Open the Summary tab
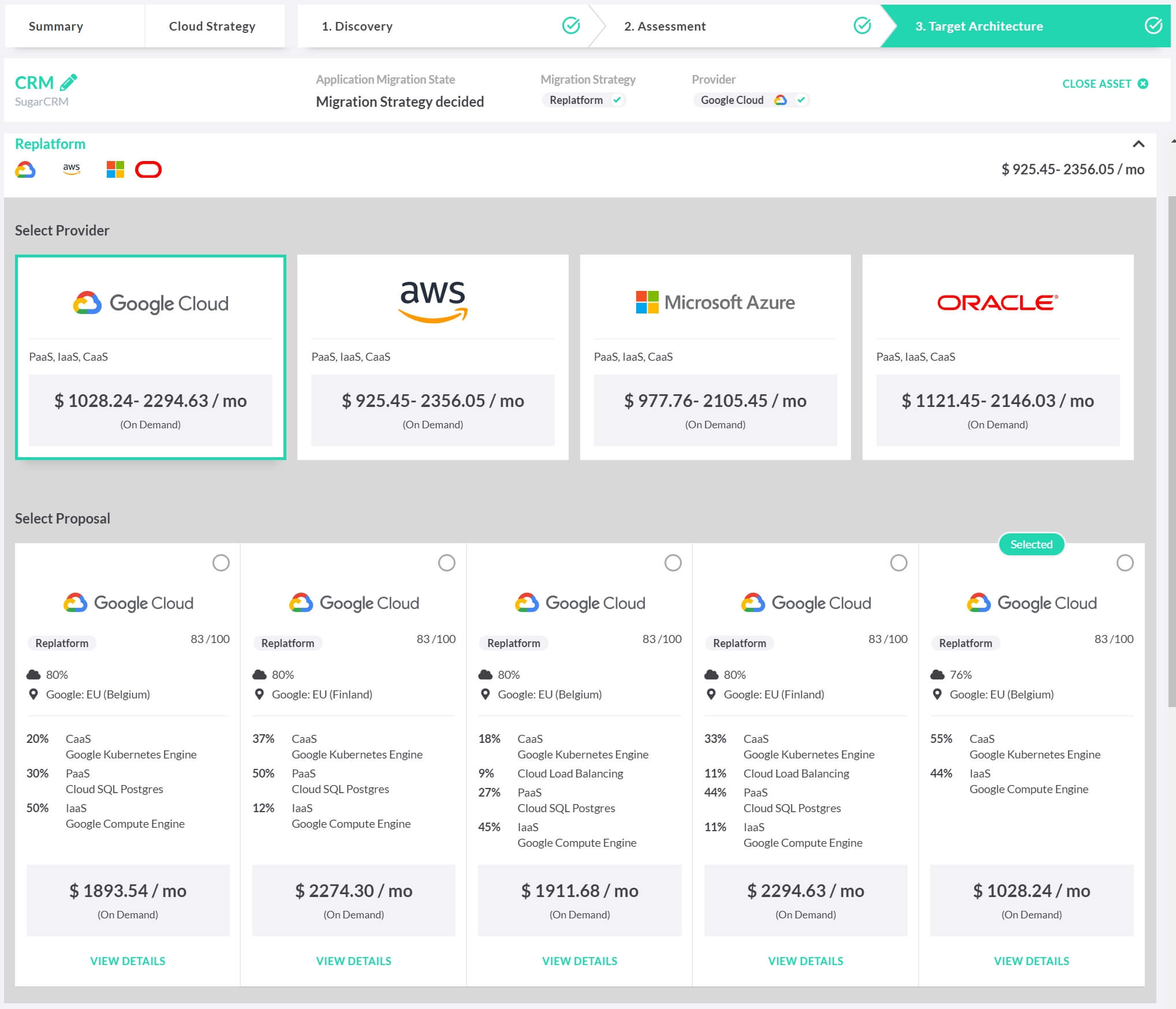Screen dimensions: 1176x1009 pyautogui.click(x=74, y=26)
